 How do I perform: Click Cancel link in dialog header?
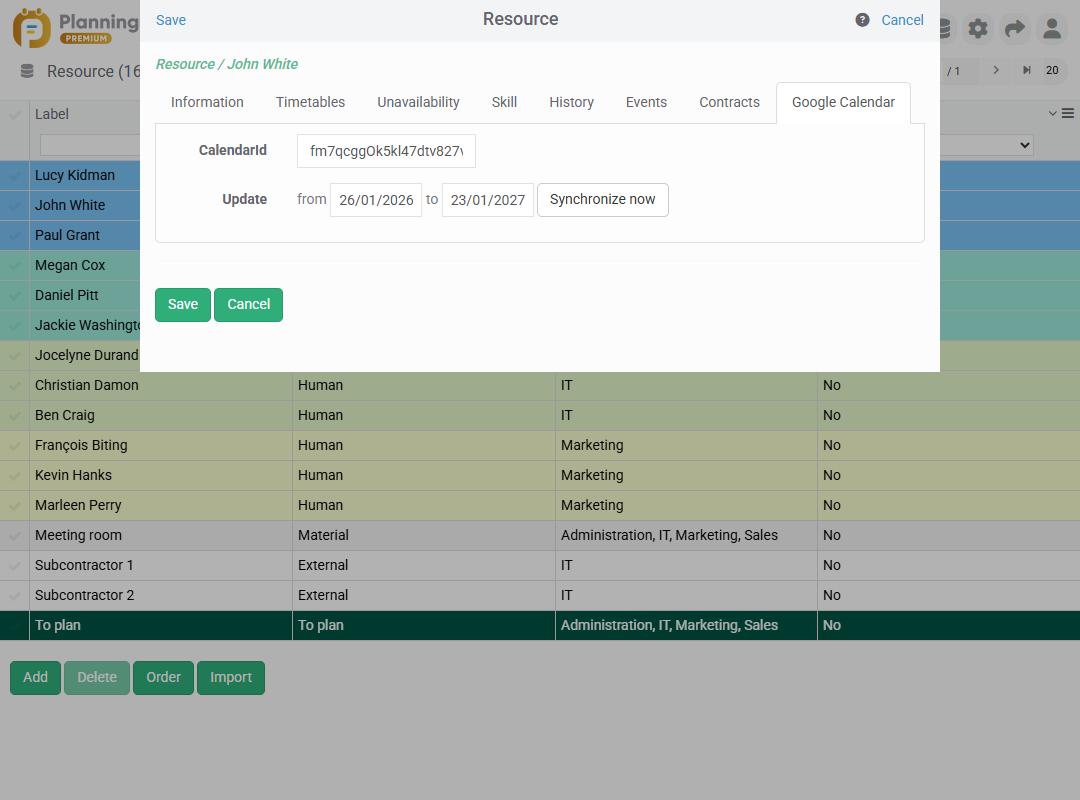click(902, 20)
